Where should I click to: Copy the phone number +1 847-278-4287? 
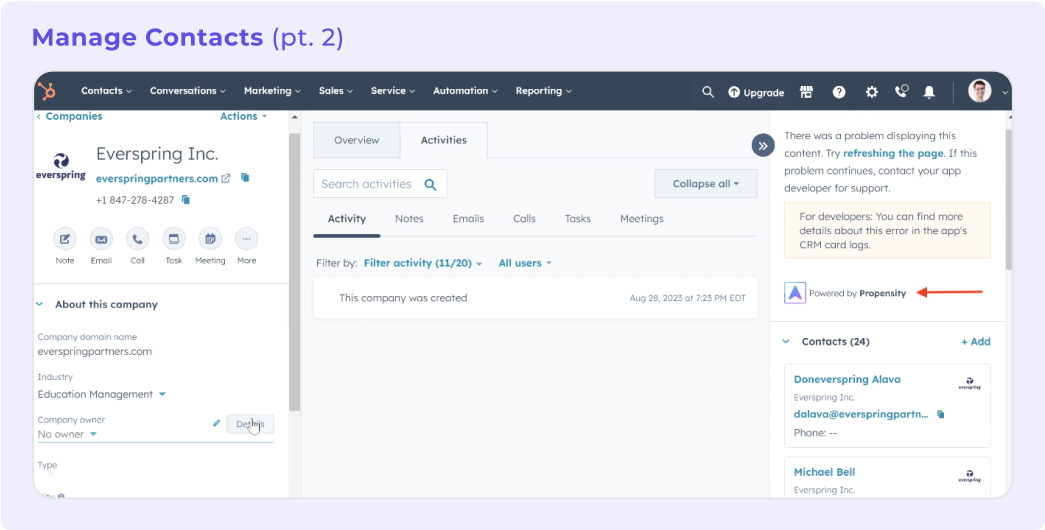(186, 199)
